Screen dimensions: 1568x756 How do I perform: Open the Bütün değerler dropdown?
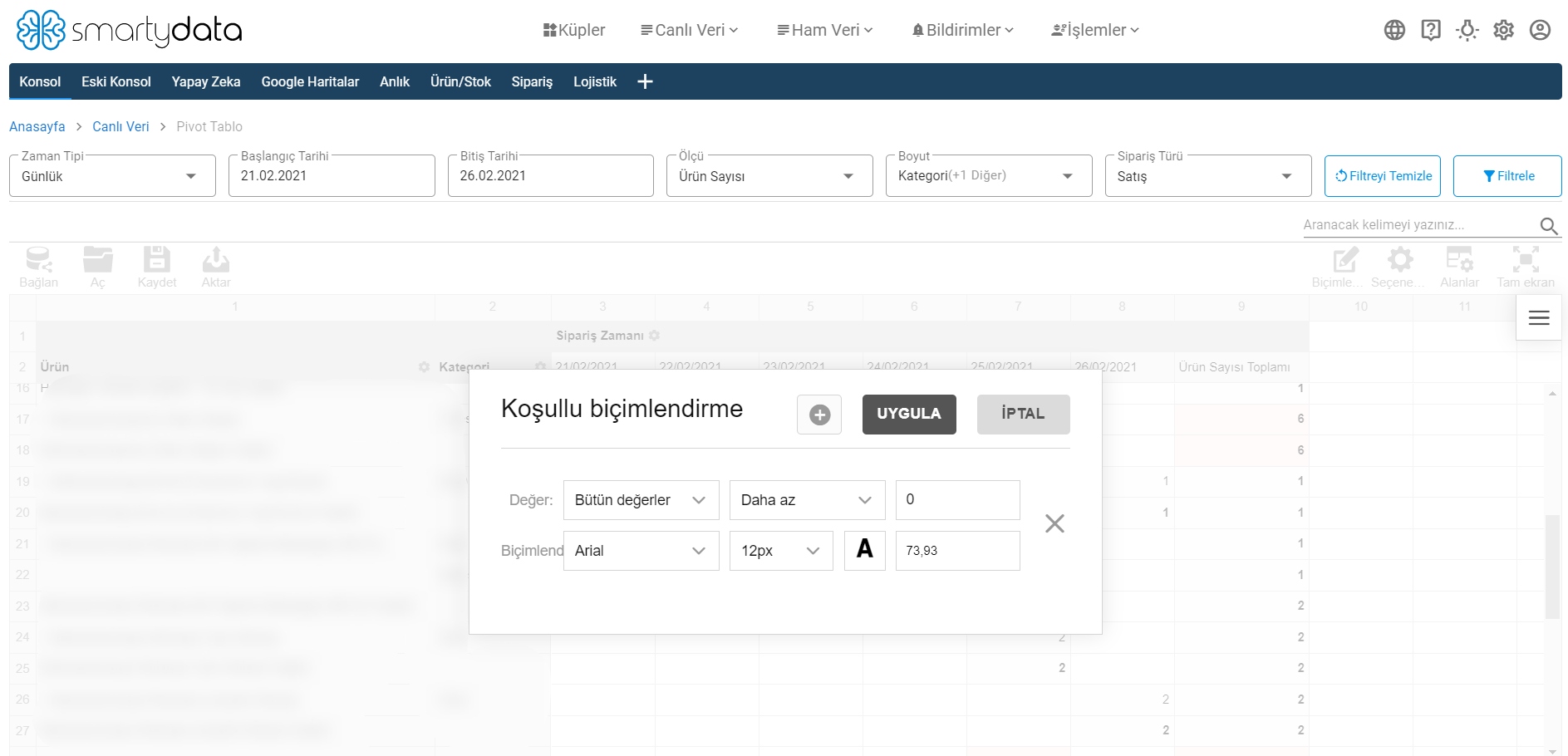[641, 500]
